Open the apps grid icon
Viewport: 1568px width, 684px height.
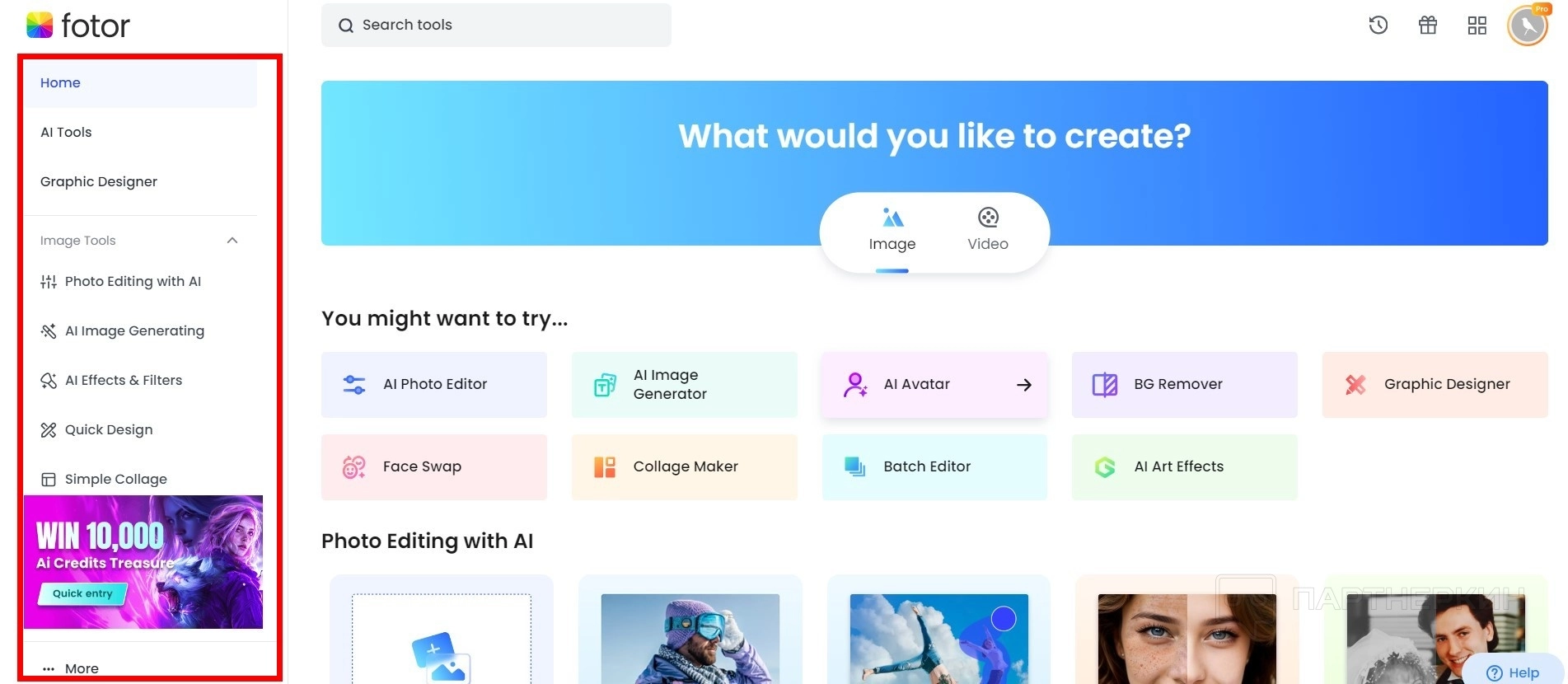1477,26
